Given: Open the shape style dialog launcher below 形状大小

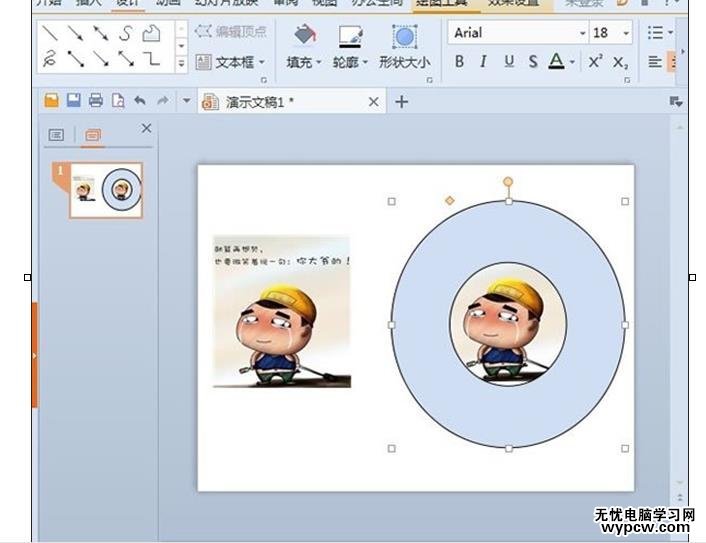Looking at the screenshot, I should (430, 80).
